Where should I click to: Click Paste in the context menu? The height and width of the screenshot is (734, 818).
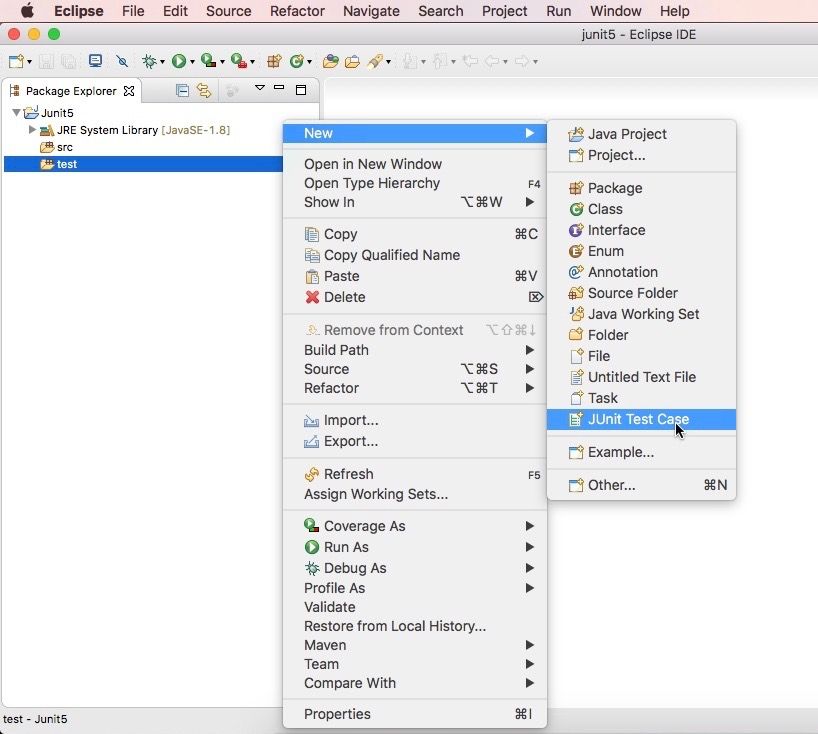point(415,276)
